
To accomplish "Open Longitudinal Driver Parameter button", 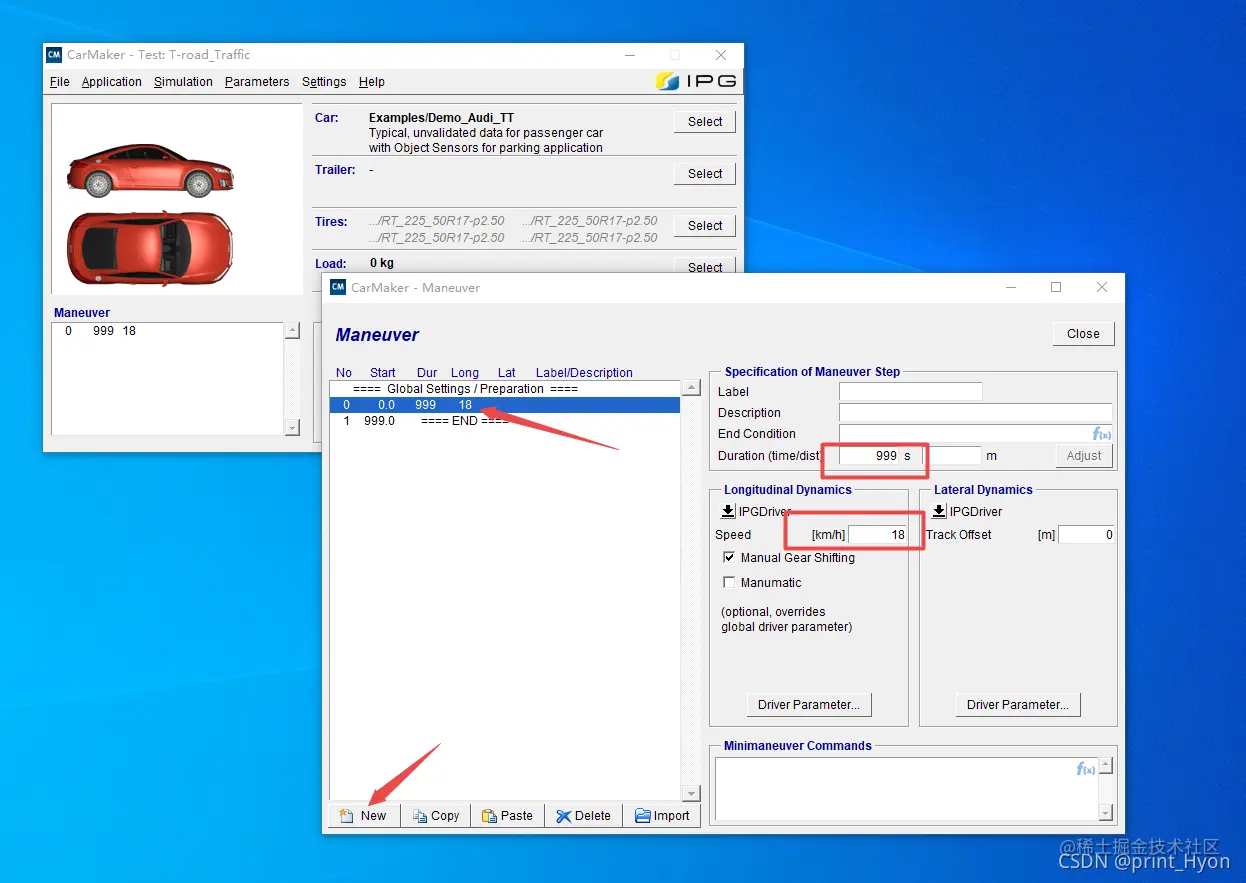I will [809, 705].
